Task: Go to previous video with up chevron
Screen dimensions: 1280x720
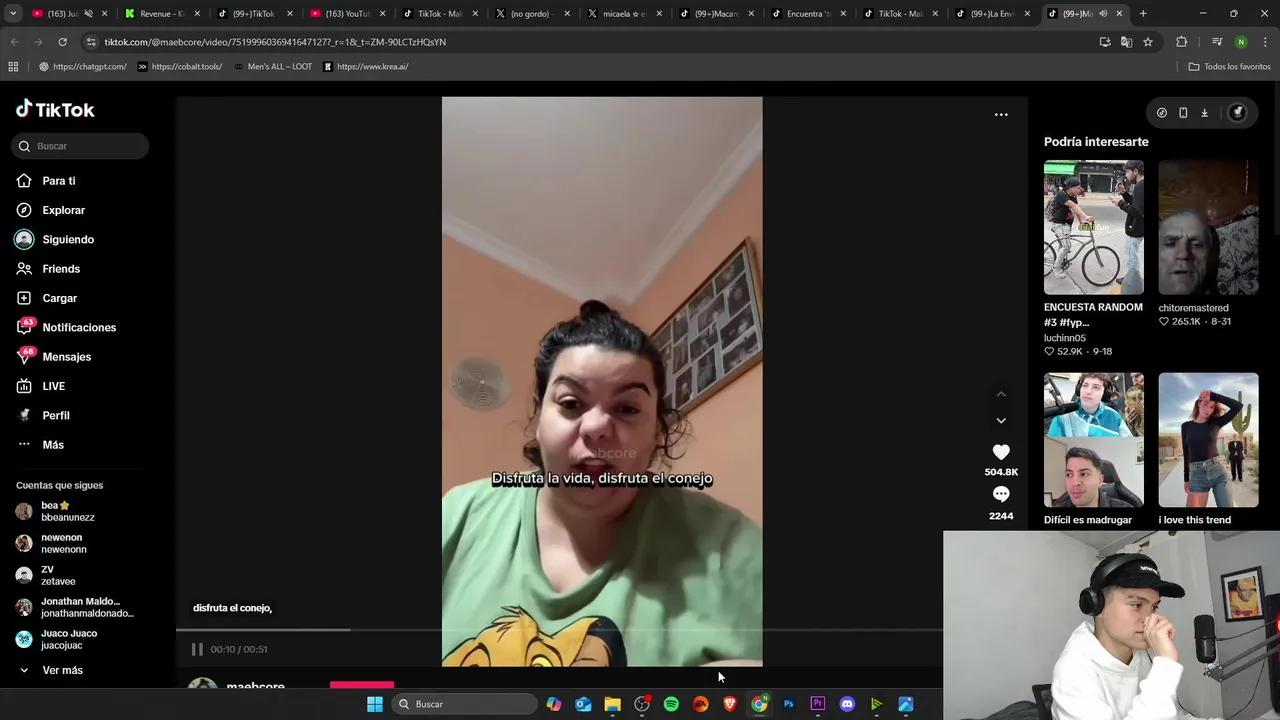Action: click(x=1001, y=394)
